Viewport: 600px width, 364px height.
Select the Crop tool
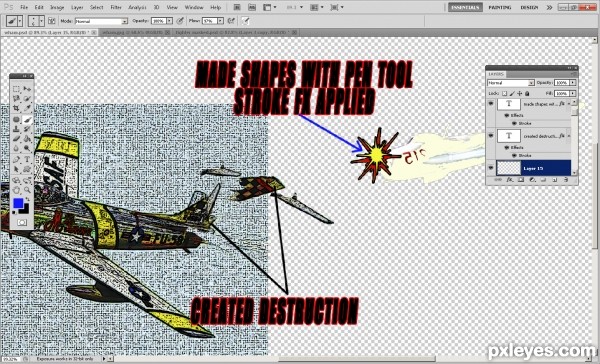click(x=16, y=108)
